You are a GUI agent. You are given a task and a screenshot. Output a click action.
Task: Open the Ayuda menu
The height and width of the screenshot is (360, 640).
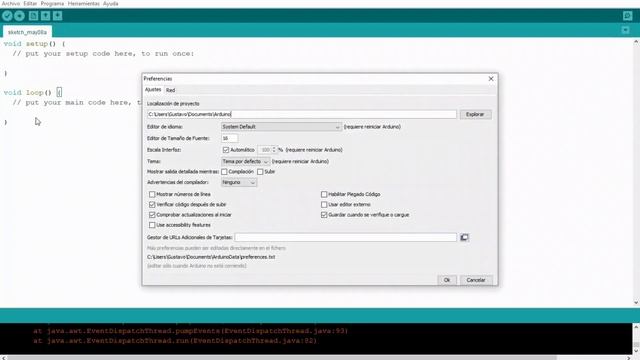point(110,3)
